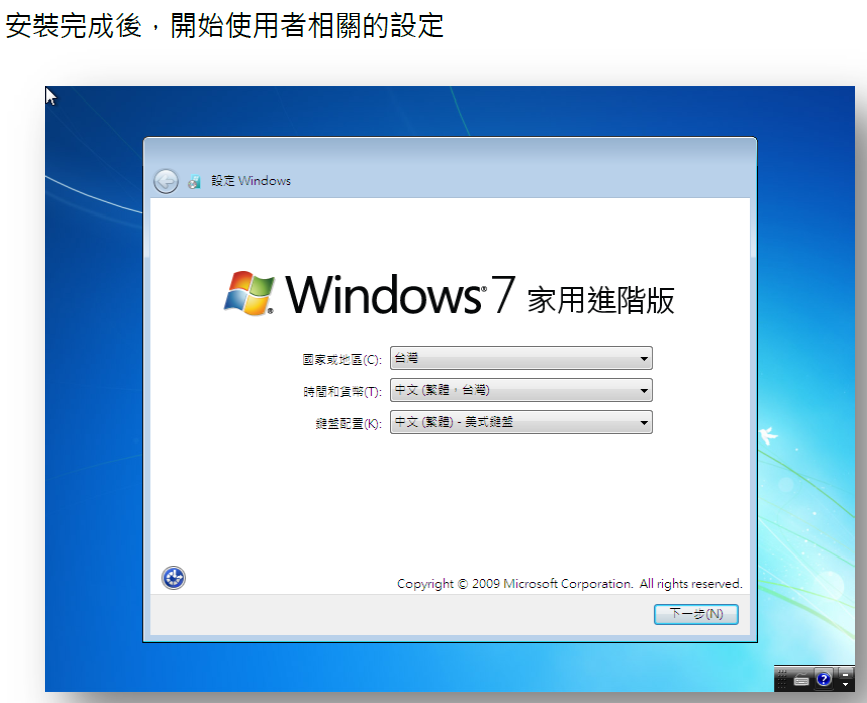Click the language bar keyboard icon

(801, 680)
